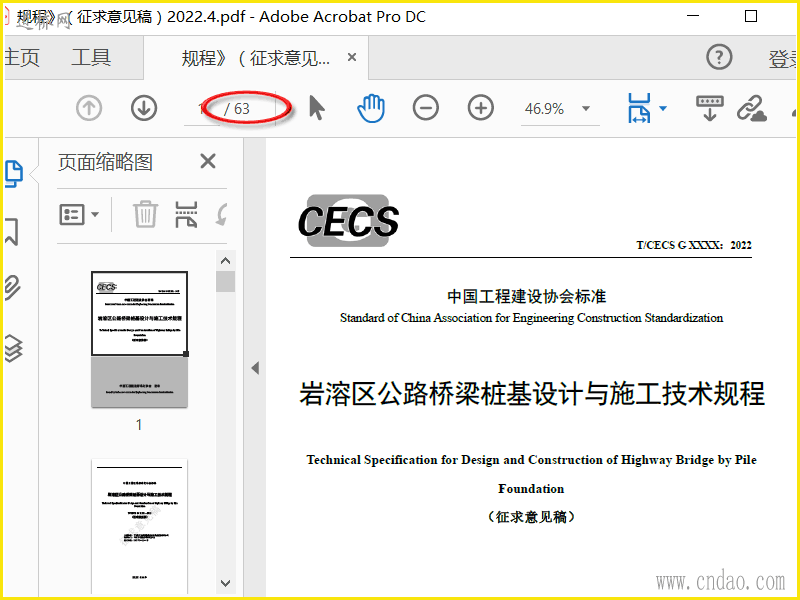Zoom out with the minus button

click(426, 108)
